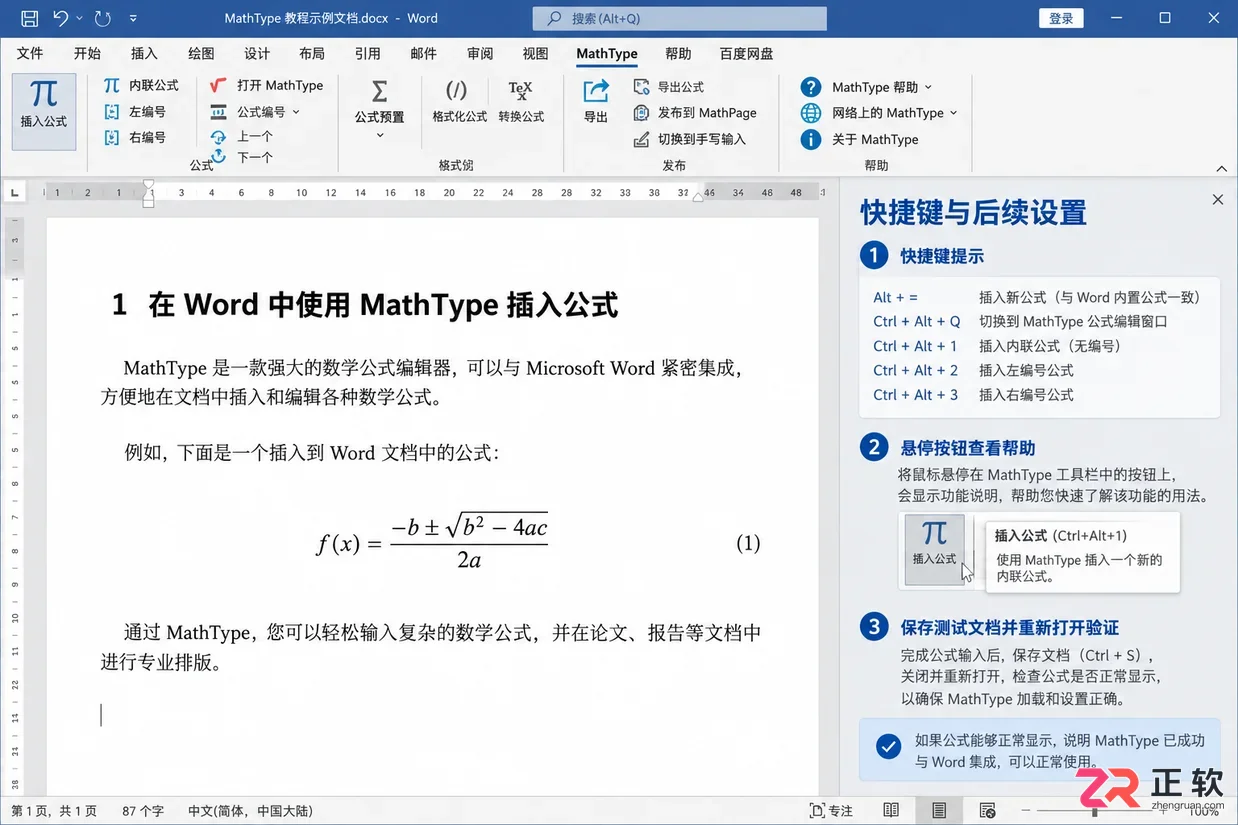The image size is (1238, 825).
Task: Click the TeX 转换公式 convert icon
Action: pos(521,102)
